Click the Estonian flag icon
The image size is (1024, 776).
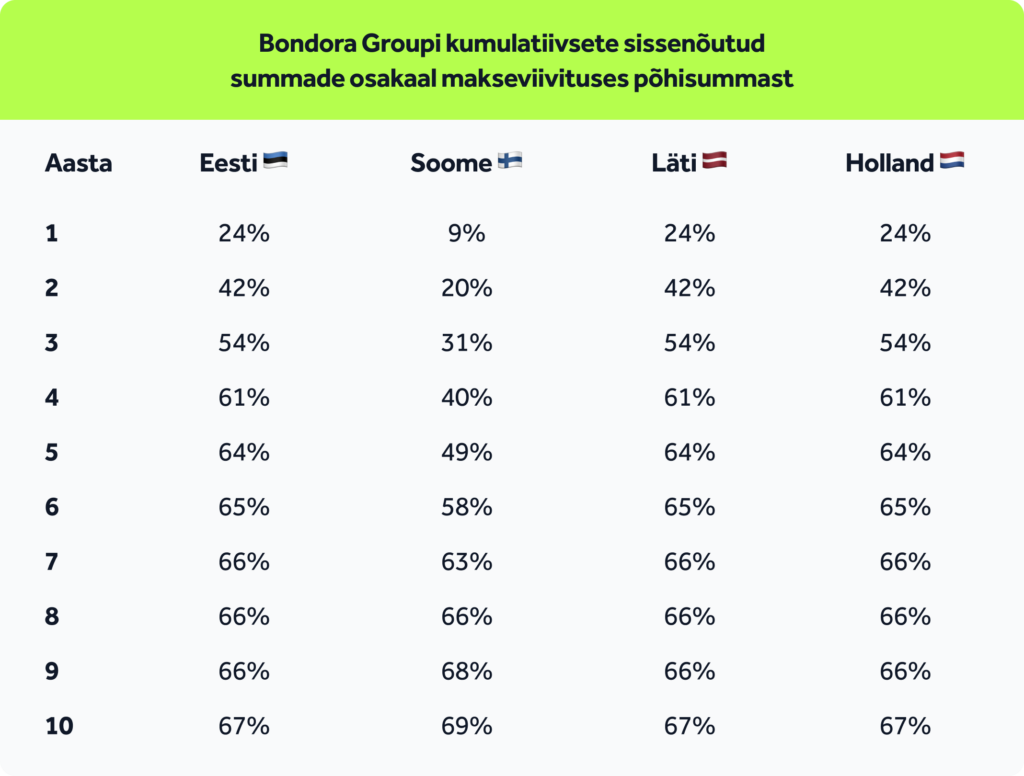[x=276, y=161]
